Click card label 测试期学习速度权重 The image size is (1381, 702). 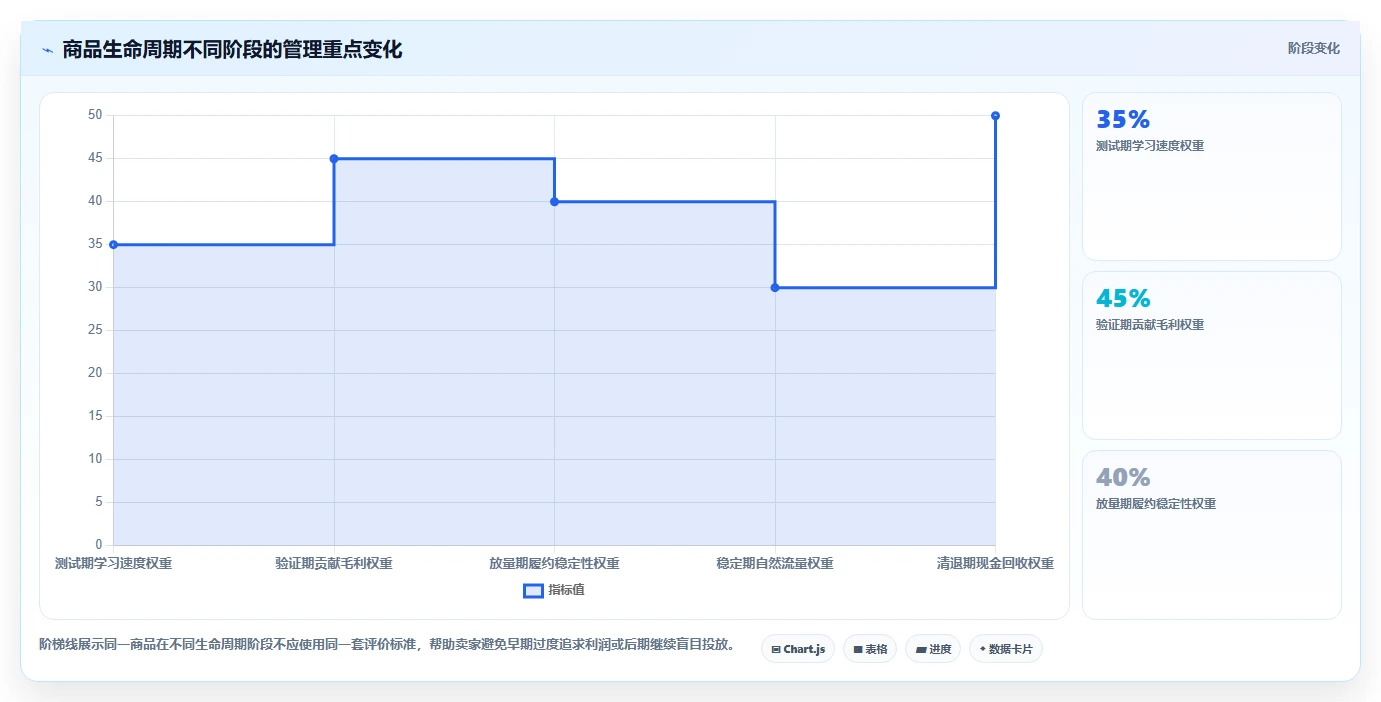pyautogui.click(x=1150, y=146)
